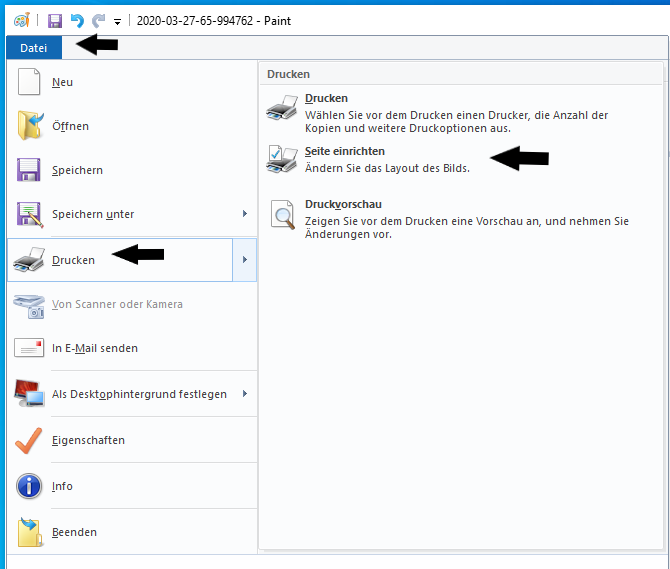The height and width of the screenshot is (569, 670).
Task: Open the Customize Quick Access Toolbar dropdown
Action: [117, 21]
